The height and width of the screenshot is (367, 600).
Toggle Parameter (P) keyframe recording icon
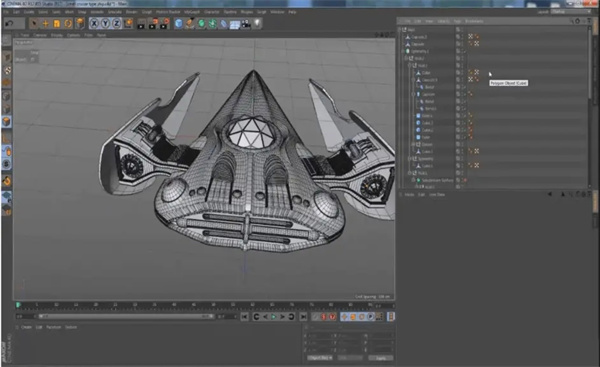click(370, 316)
